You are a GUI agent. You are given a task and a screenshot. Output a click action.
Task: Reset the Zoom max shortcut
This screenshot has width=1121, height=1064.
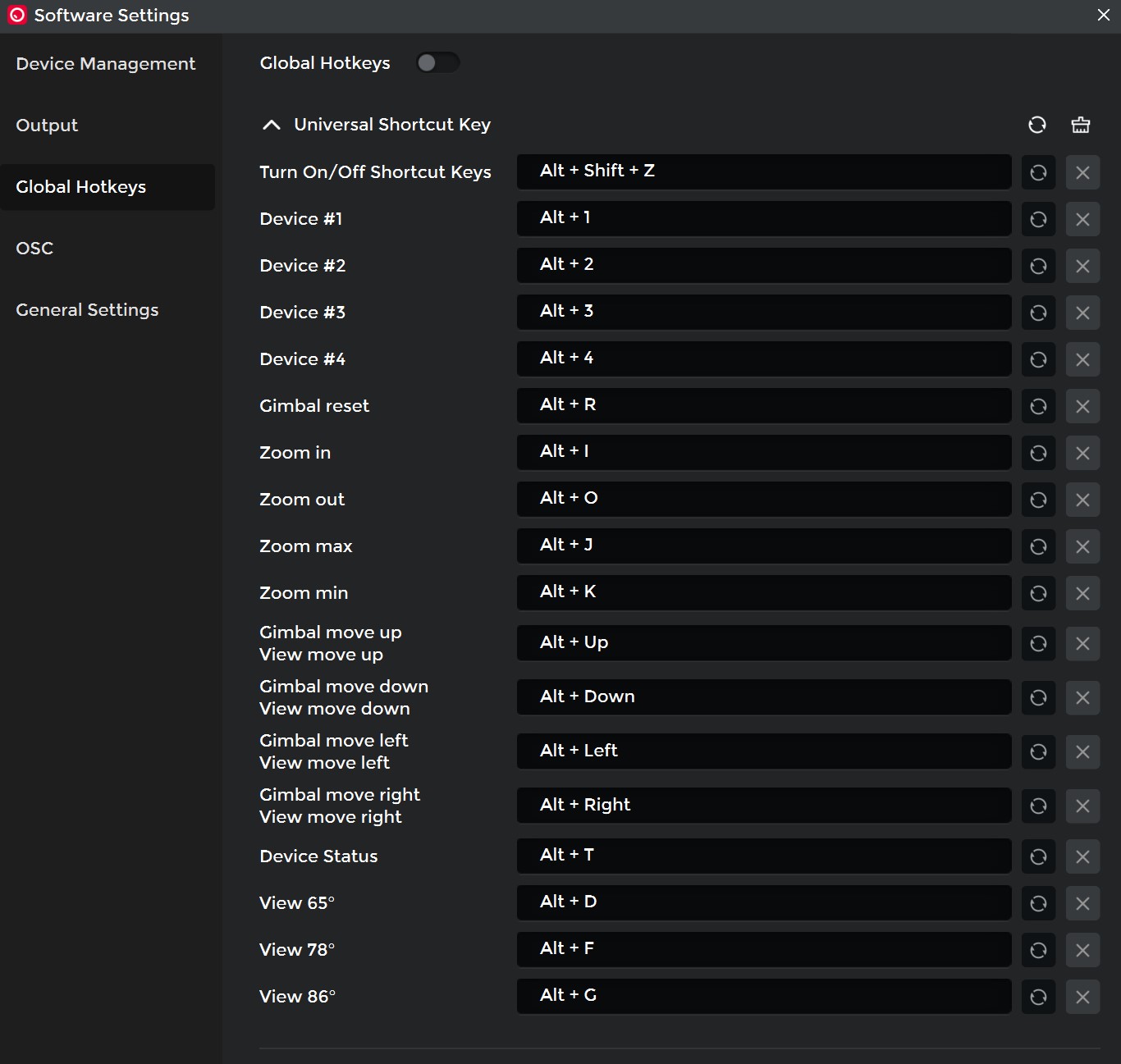[x=1038, y=546]
